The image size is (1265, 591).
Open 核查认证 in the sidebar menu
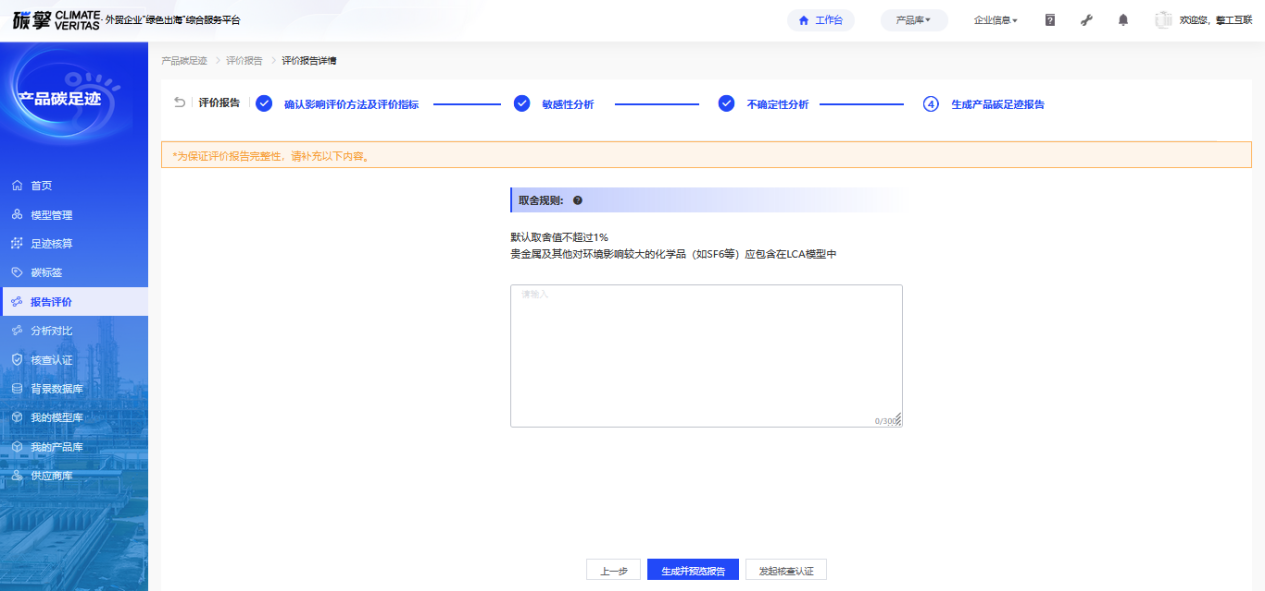click(x=51, y=360)
